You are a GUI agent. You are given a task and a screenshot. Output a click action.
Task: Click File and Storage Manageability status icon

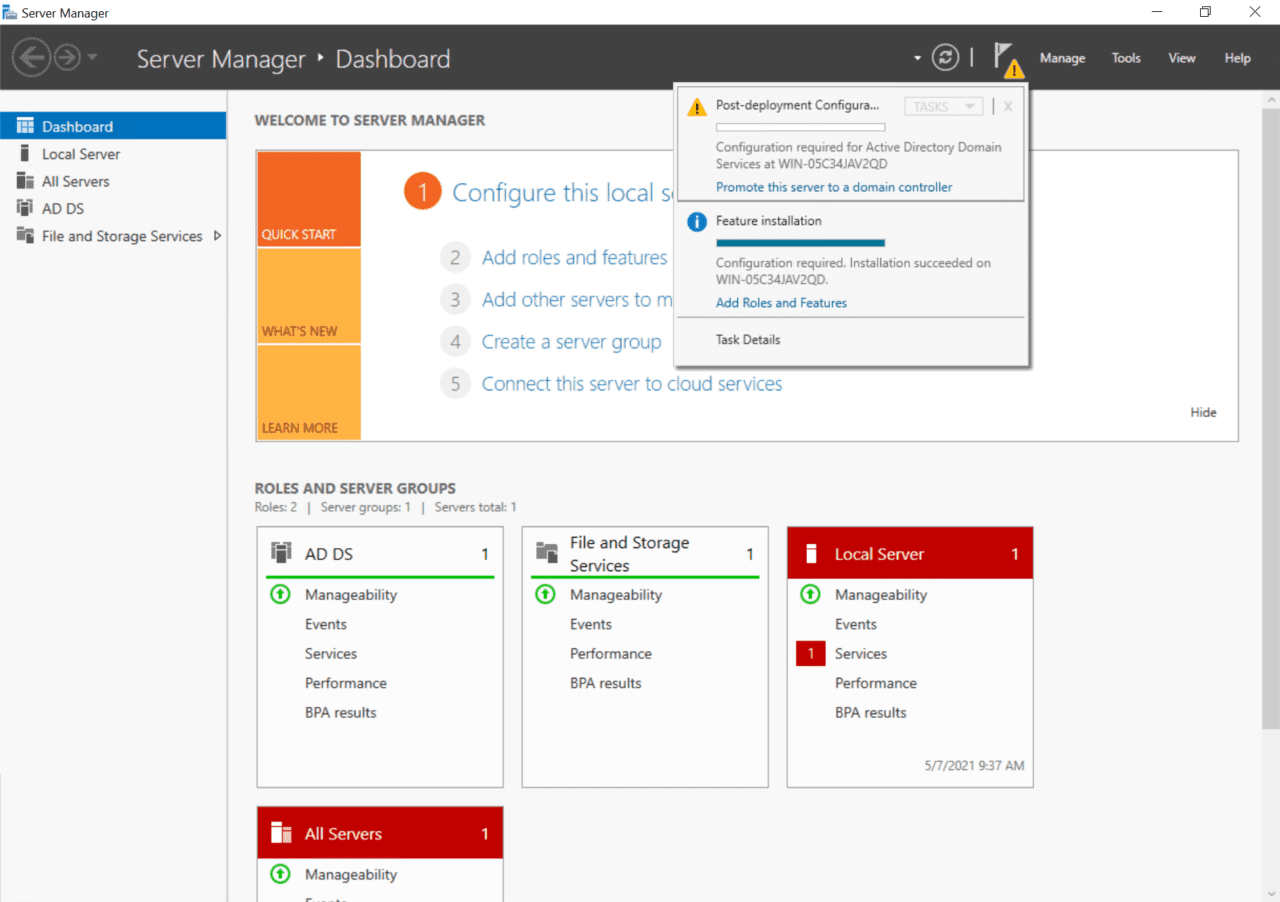click(x=545, y=594)
